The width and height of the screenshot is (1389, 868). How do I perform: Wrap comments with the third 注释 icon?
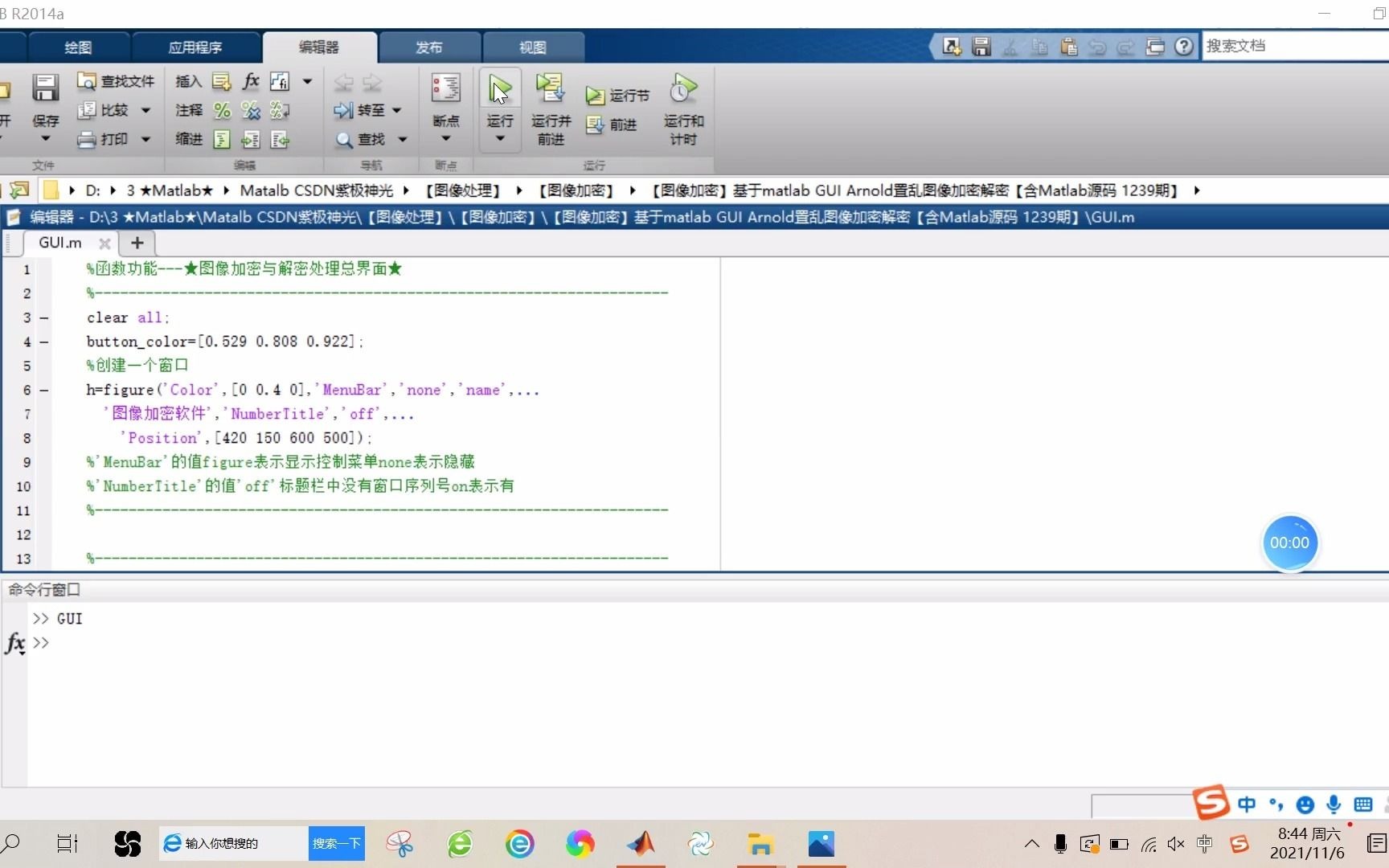[x=280, y=110]
